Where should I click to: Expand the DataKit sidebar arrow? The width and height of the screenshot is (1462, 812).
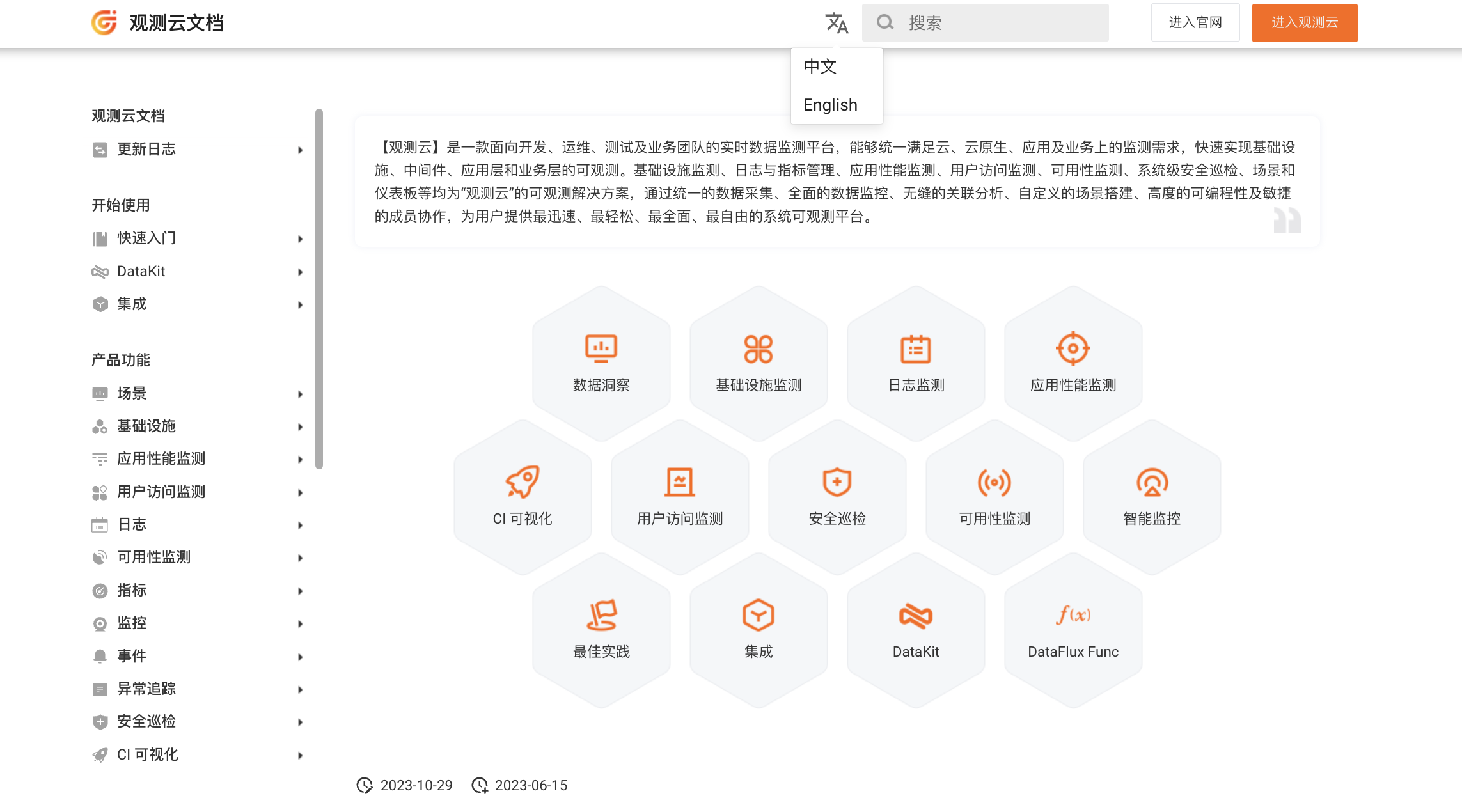(x=301, y=272)
